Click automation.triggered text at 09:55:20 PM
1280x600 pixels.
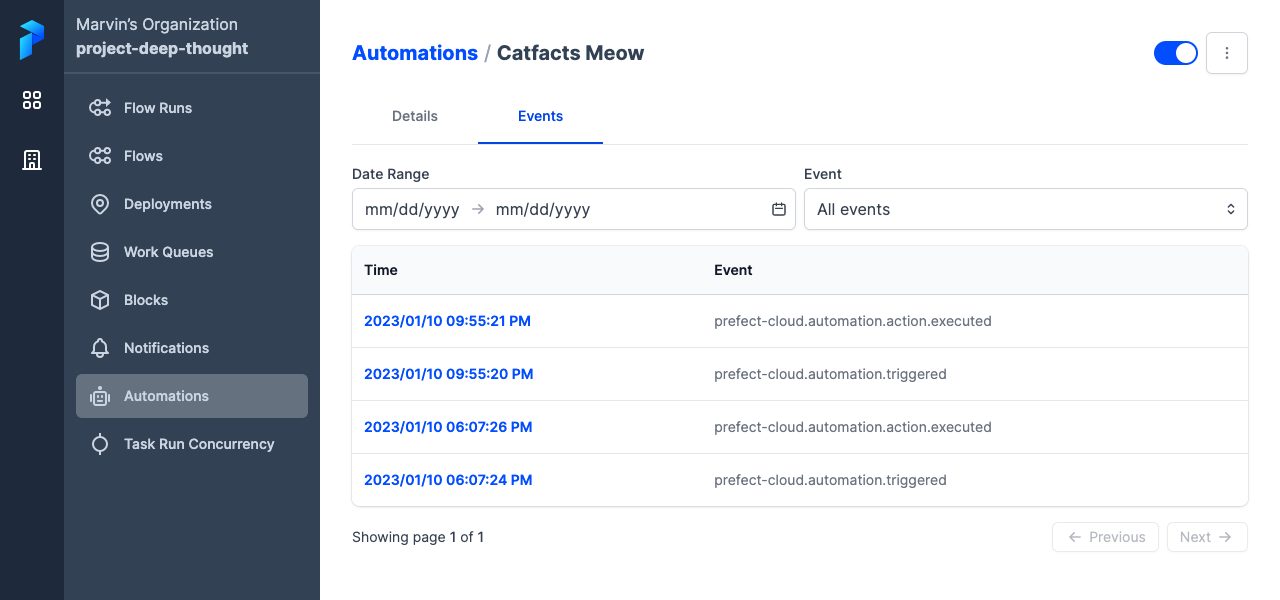click(x=830, y=374)
